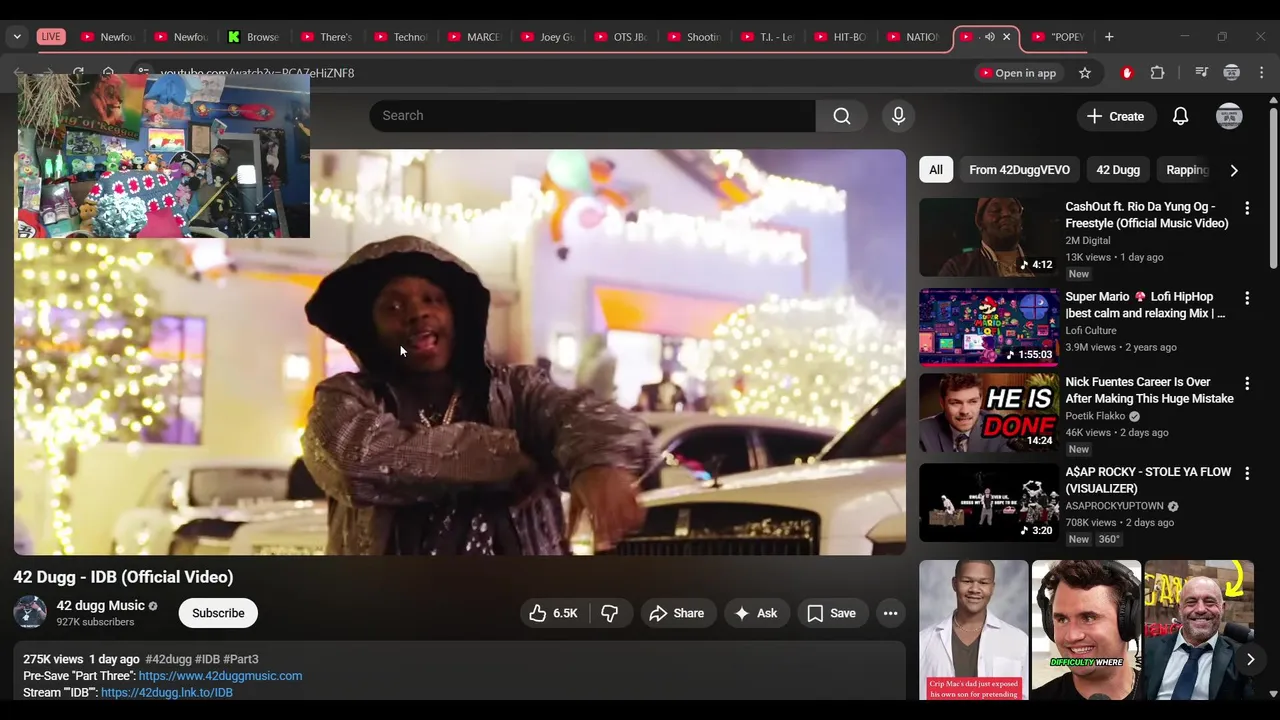Click the #42dugg hashtag
1280x720 pixels.
pos(168,659)
